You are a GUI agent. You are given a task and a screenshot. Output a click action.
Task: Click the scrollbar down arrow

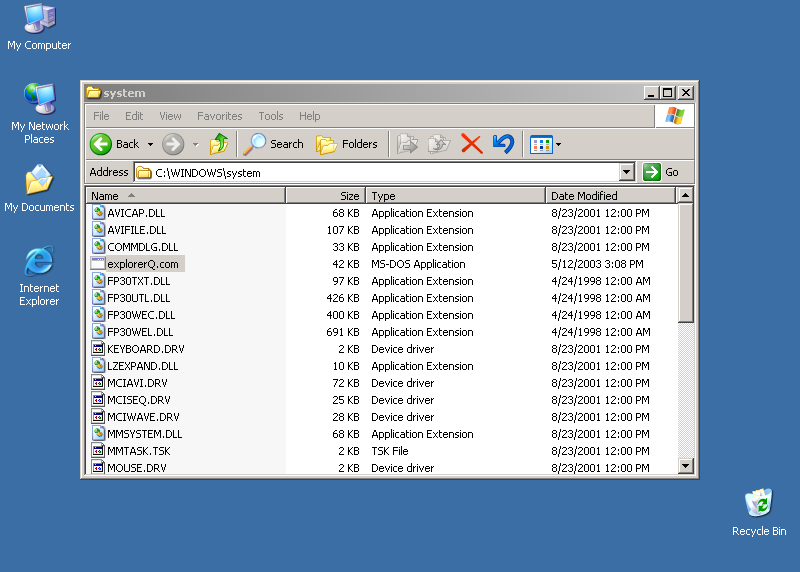tap(685, 465)
